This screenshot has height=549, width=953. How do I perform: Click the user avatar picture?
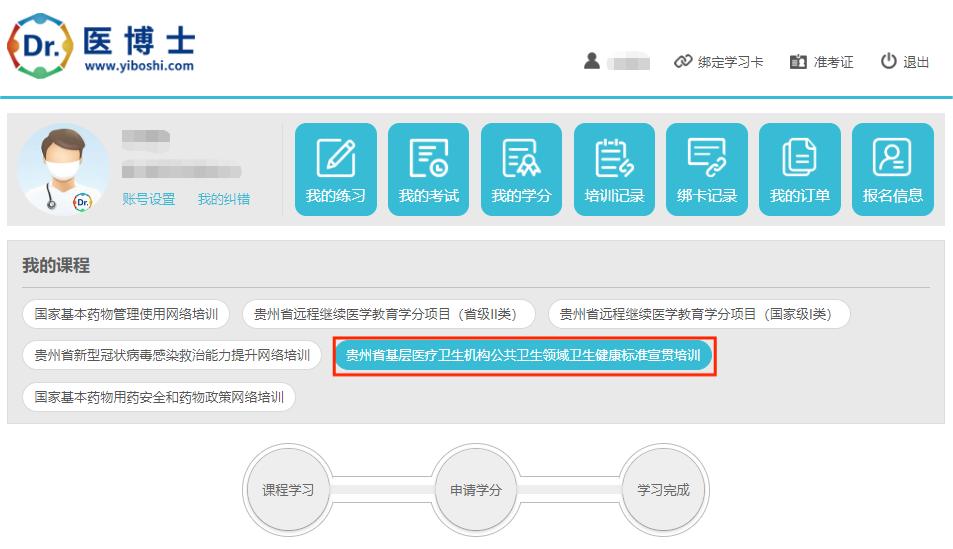(64, 170)
